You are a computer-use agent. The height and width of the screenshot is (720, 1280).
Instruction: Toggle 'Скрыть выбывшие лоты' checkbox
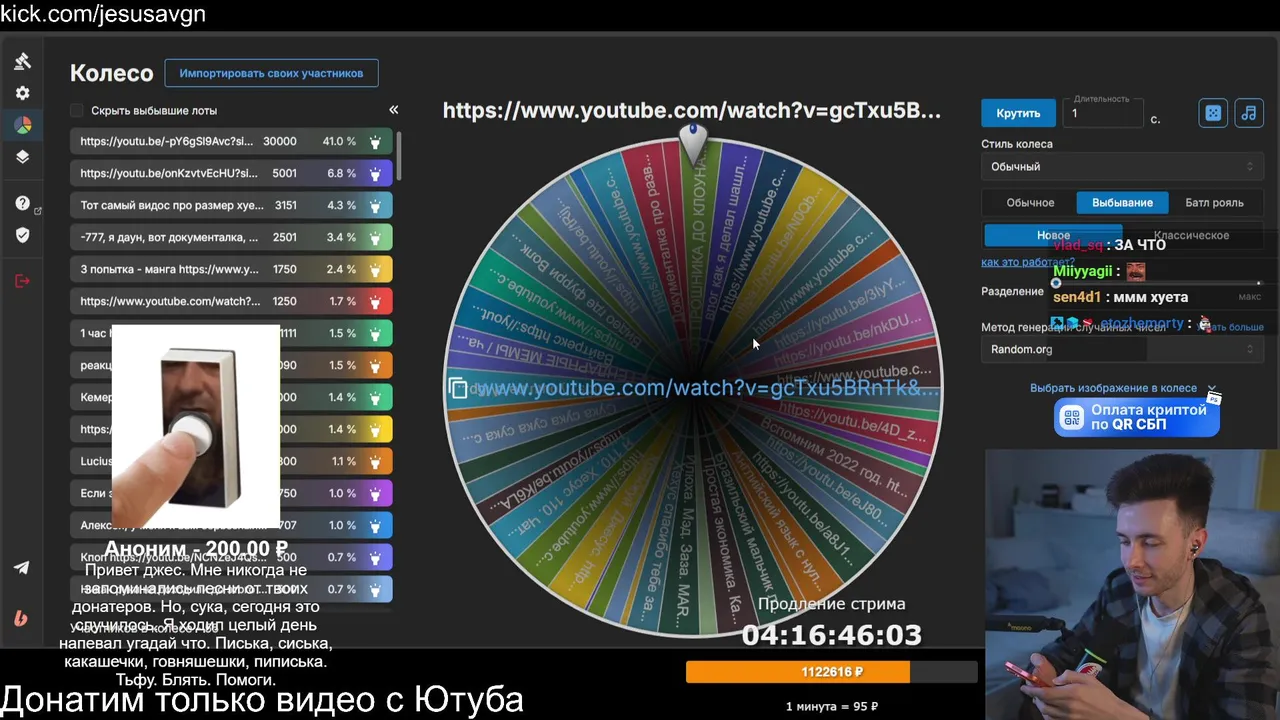click(77, 110)
